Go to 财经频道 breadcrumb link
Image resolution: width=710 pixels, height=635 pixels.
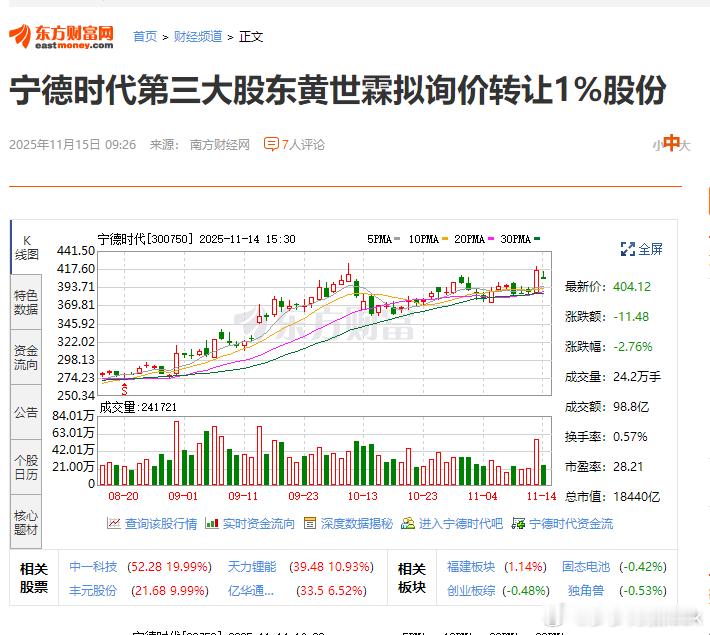[198, 36]
